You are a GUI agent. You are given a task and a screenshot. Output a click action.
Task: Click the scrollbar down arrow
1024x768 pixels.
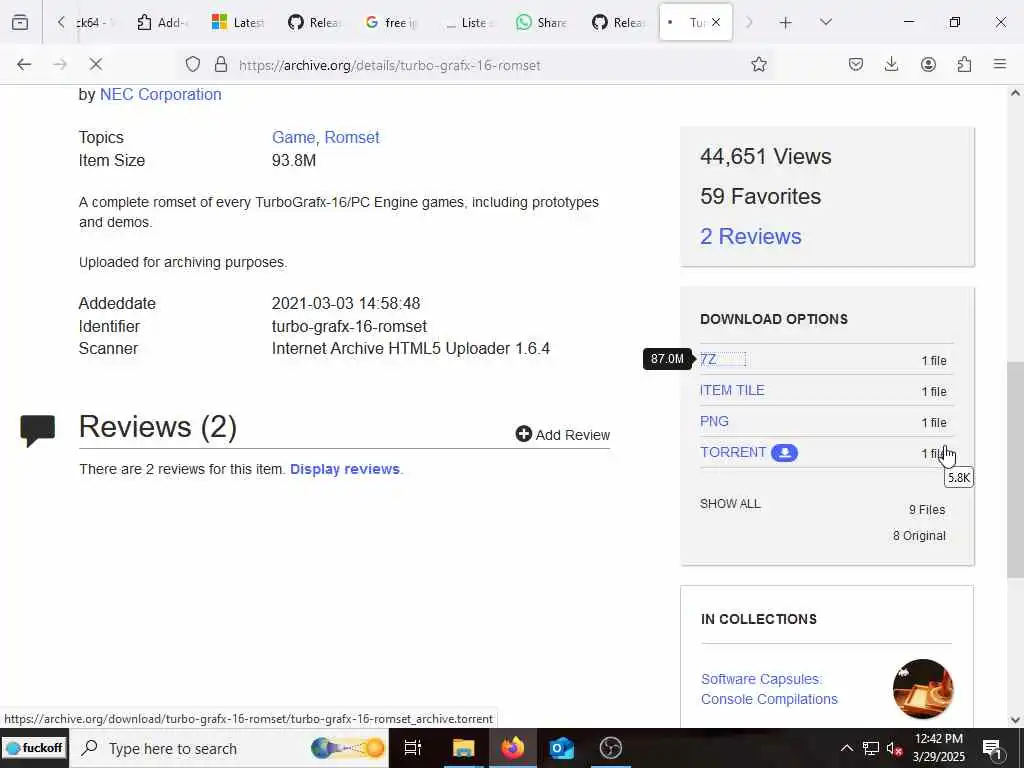[1015, 720]
